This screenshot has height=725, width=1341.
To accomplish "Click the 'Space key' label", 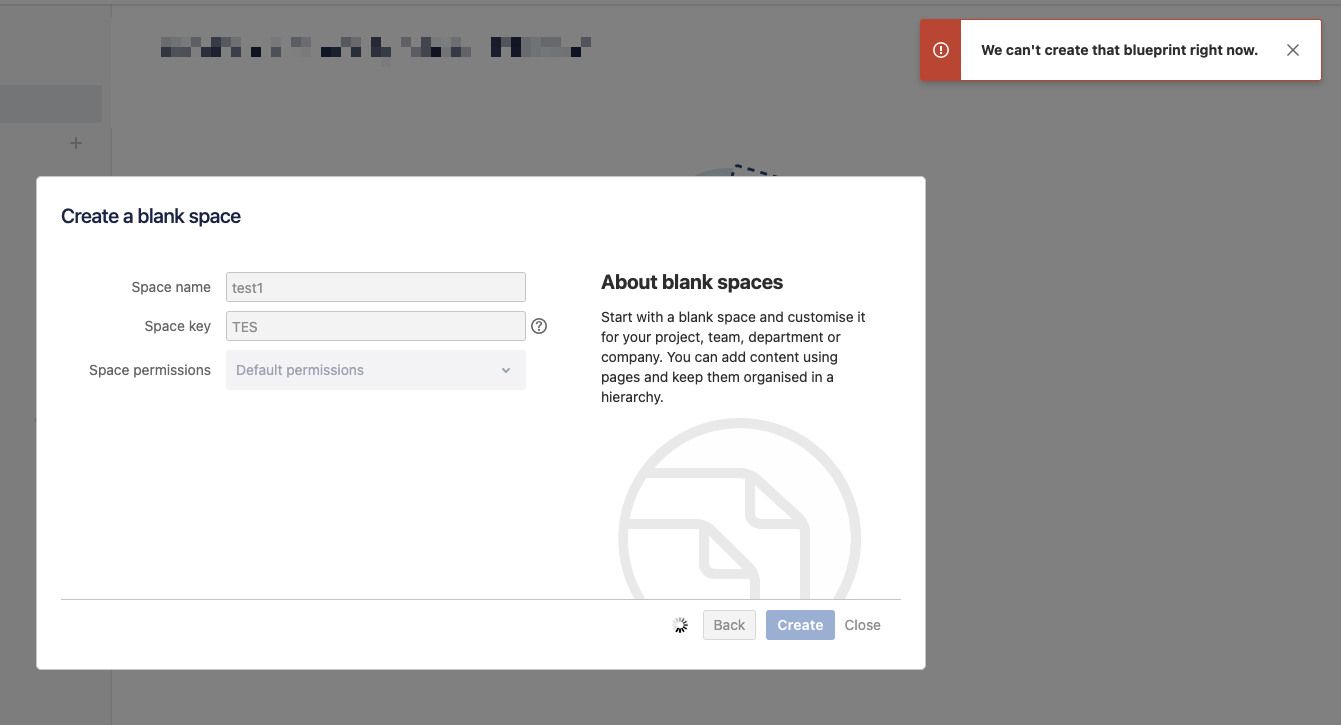I will tap(178, 326).
